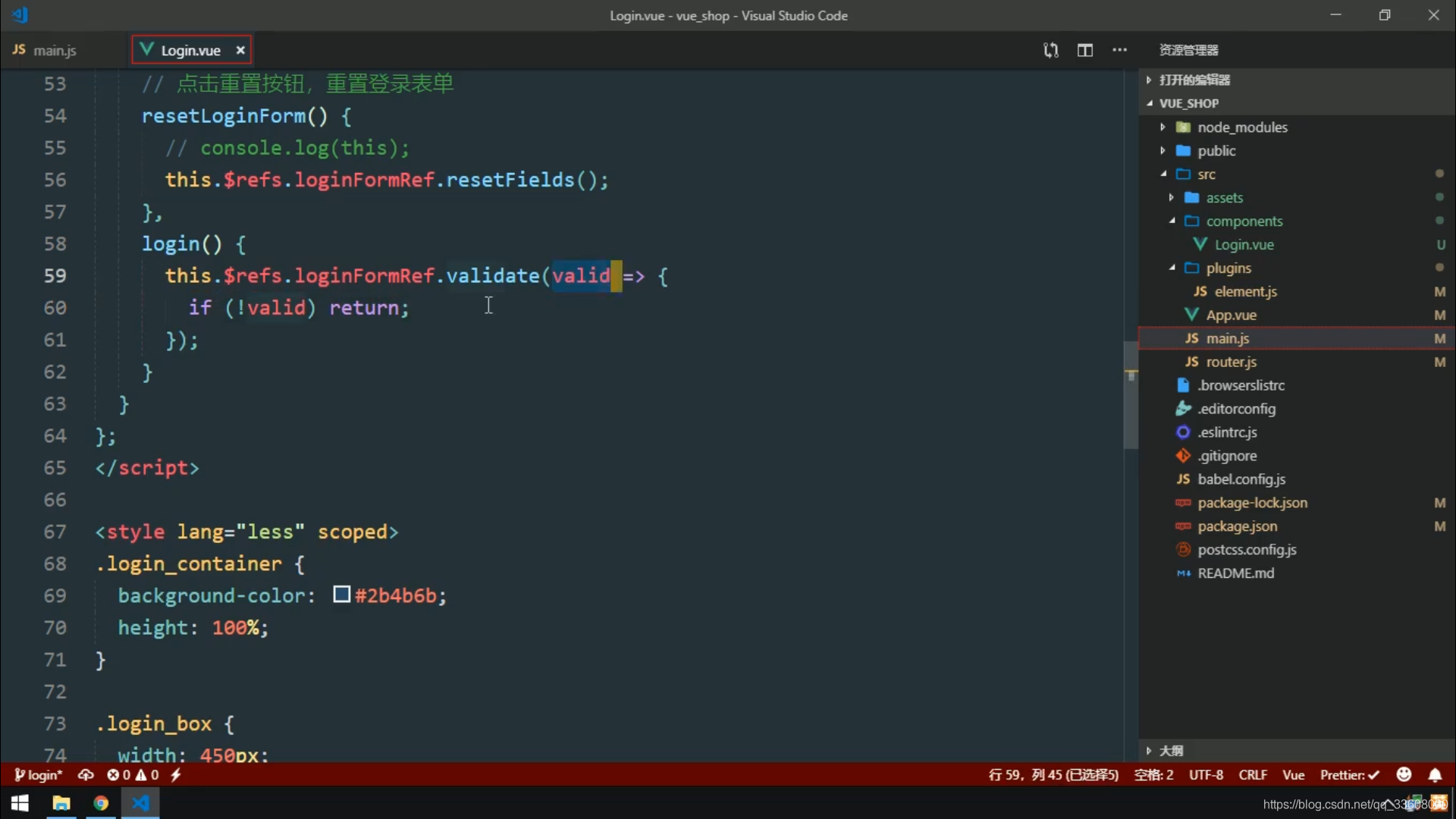Open color picker for #2b4b6b swatch
The width and height of the screenshot is (1456, 819).
pos(341,595)
